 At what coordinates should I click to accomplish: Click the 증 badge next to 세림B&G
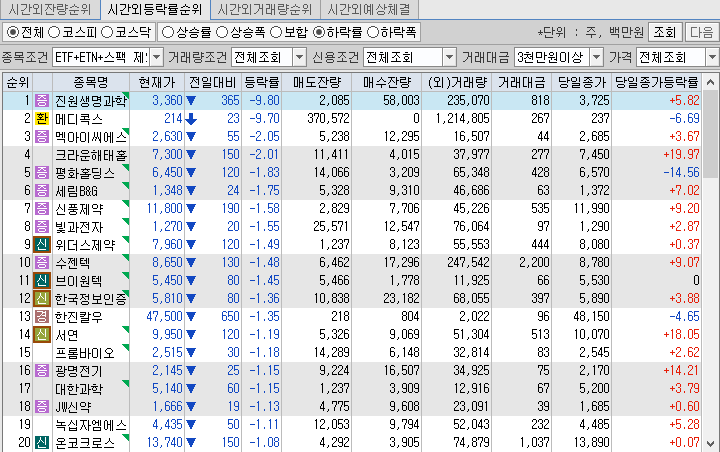(x=42, y=190)
